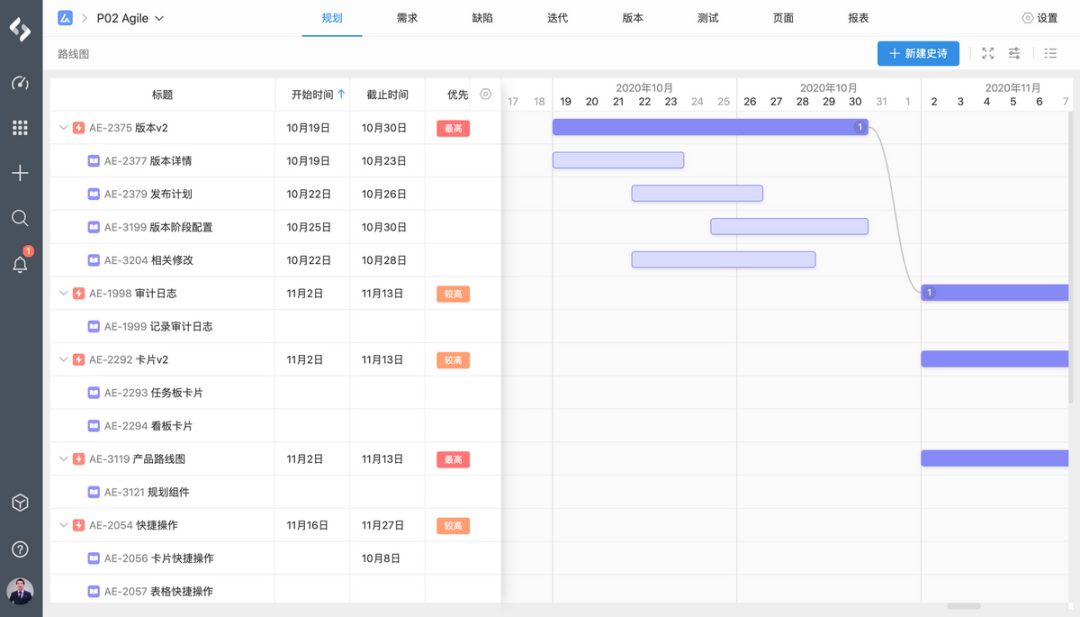This screenshot has height=617, width=1080.
Task: Collapse the AE-2375 版本v2 epic
Action: pos(62,128)
